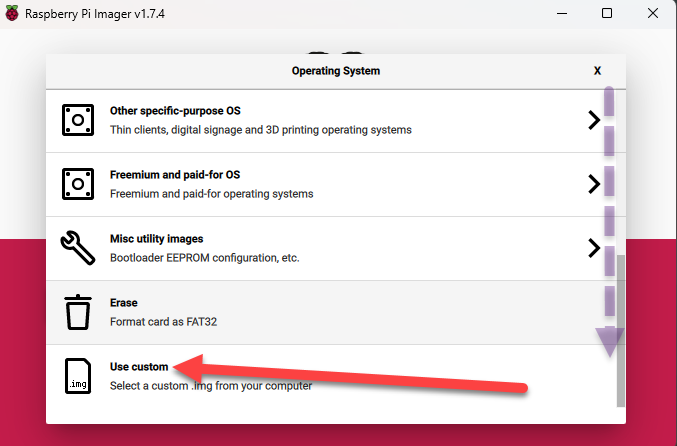Click "Format card as FAT32" description text
677x446 pixels.
point(163,322)
